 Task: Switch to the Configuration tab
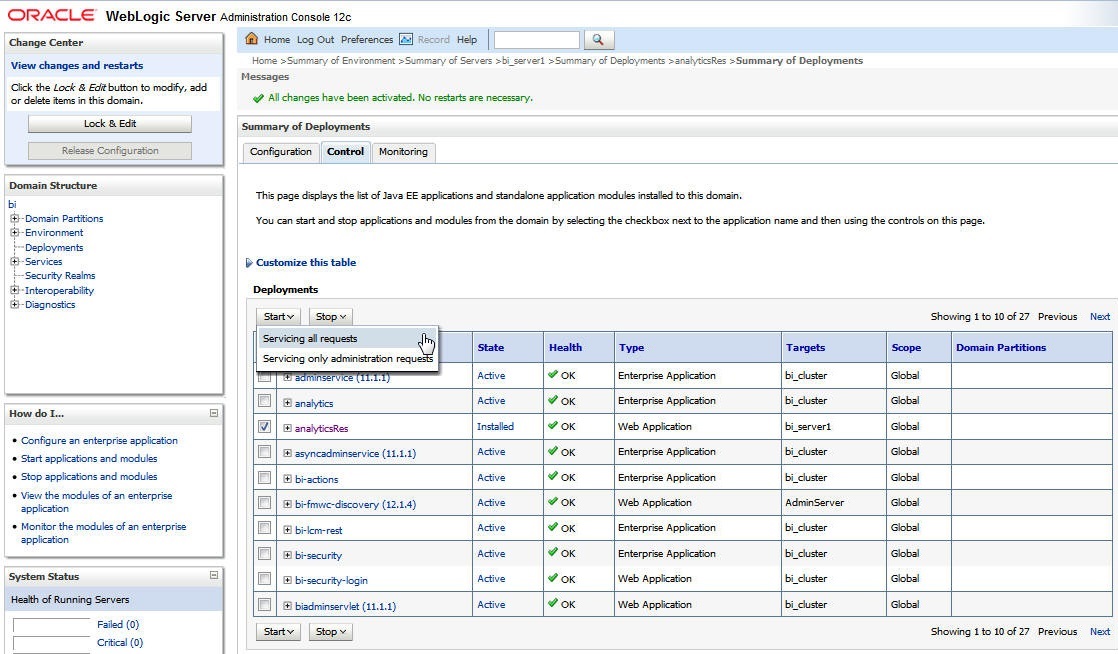pyautogui.click(x=281, y=152)
